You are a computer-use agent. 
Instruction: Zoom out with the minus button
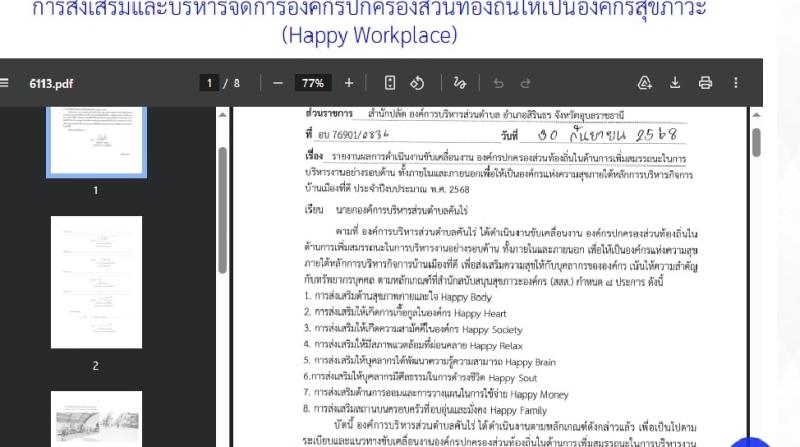pyautogui.click(x=278, y=83)
